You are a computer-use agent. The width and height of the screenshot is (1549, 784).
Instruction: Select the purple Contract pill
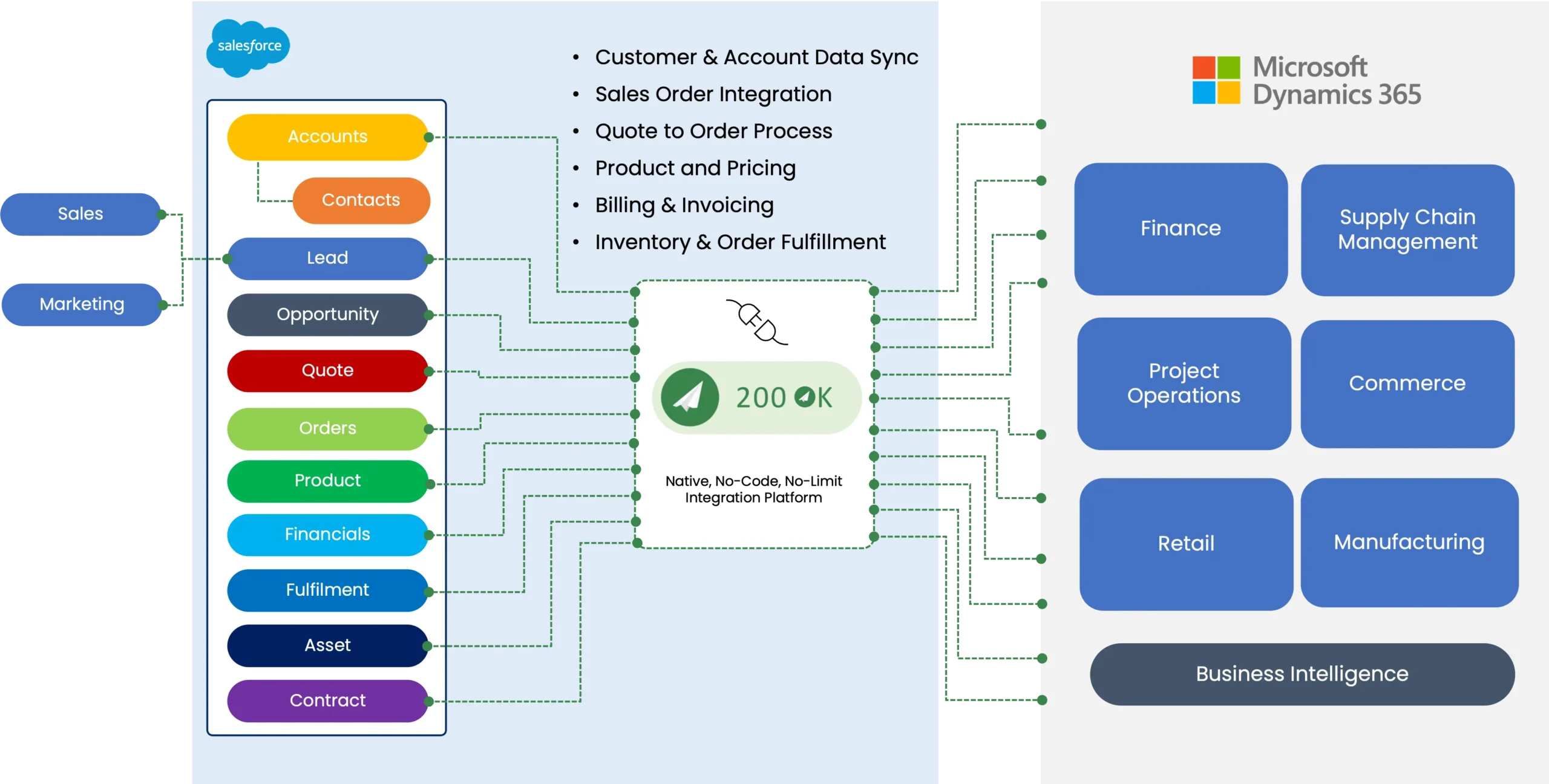coord(327,701)
